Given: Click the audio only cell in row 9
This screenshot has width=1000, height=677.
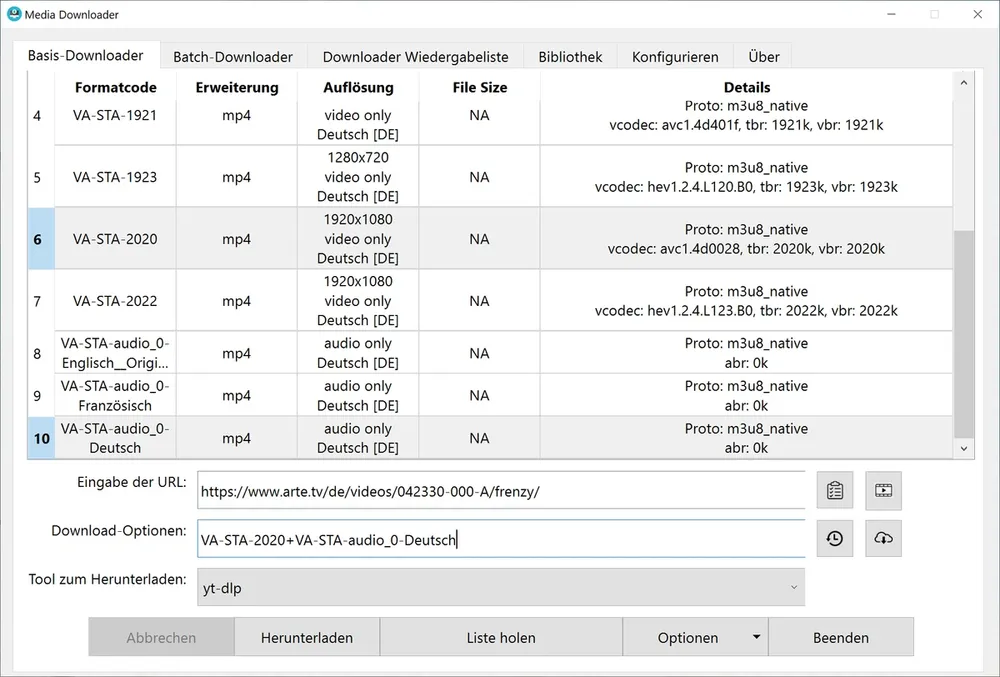Looking at the screenshot, I should click(358, 396).
